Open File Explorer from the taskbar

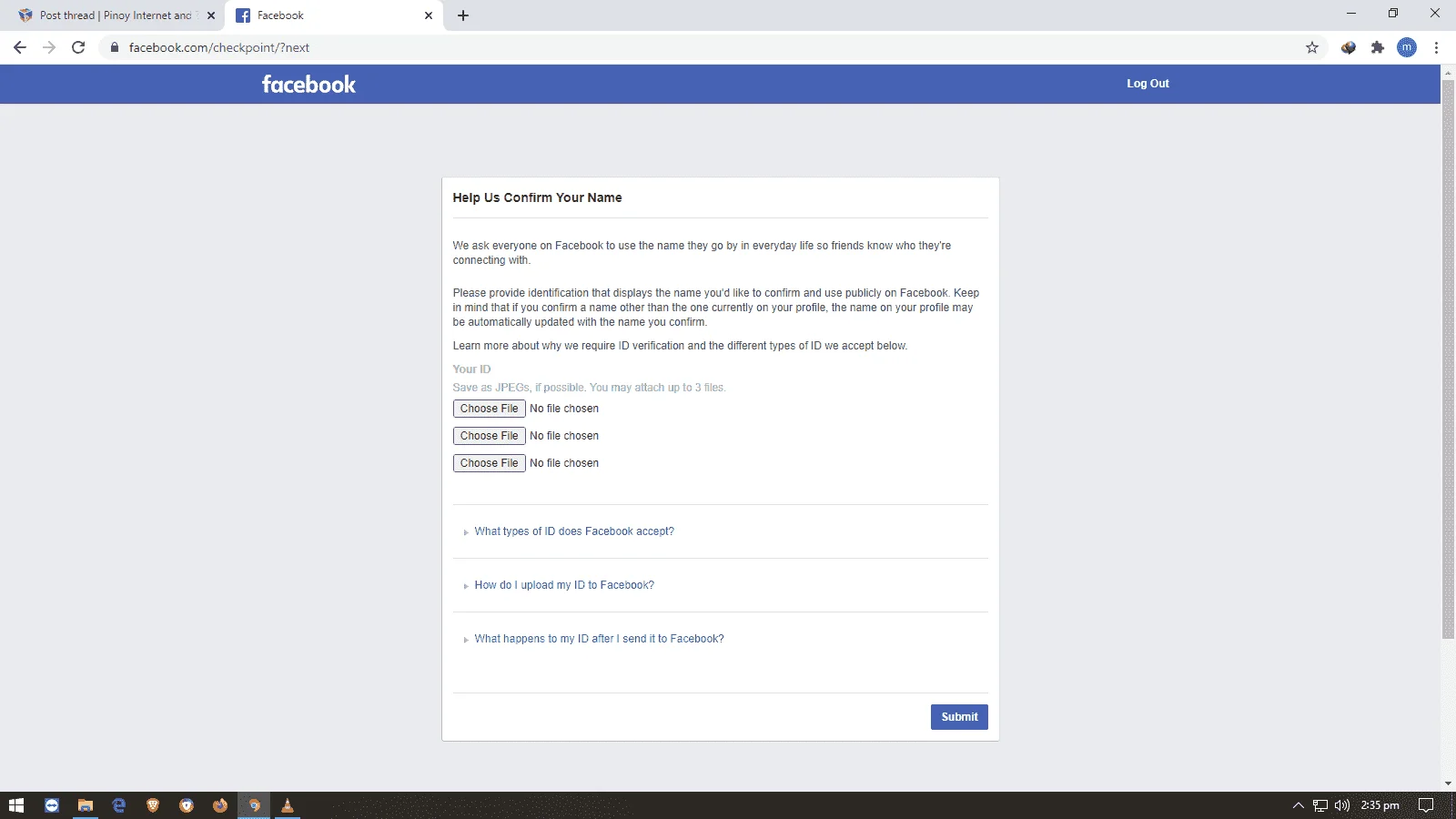pyautogui.click(x=86, y=805)
